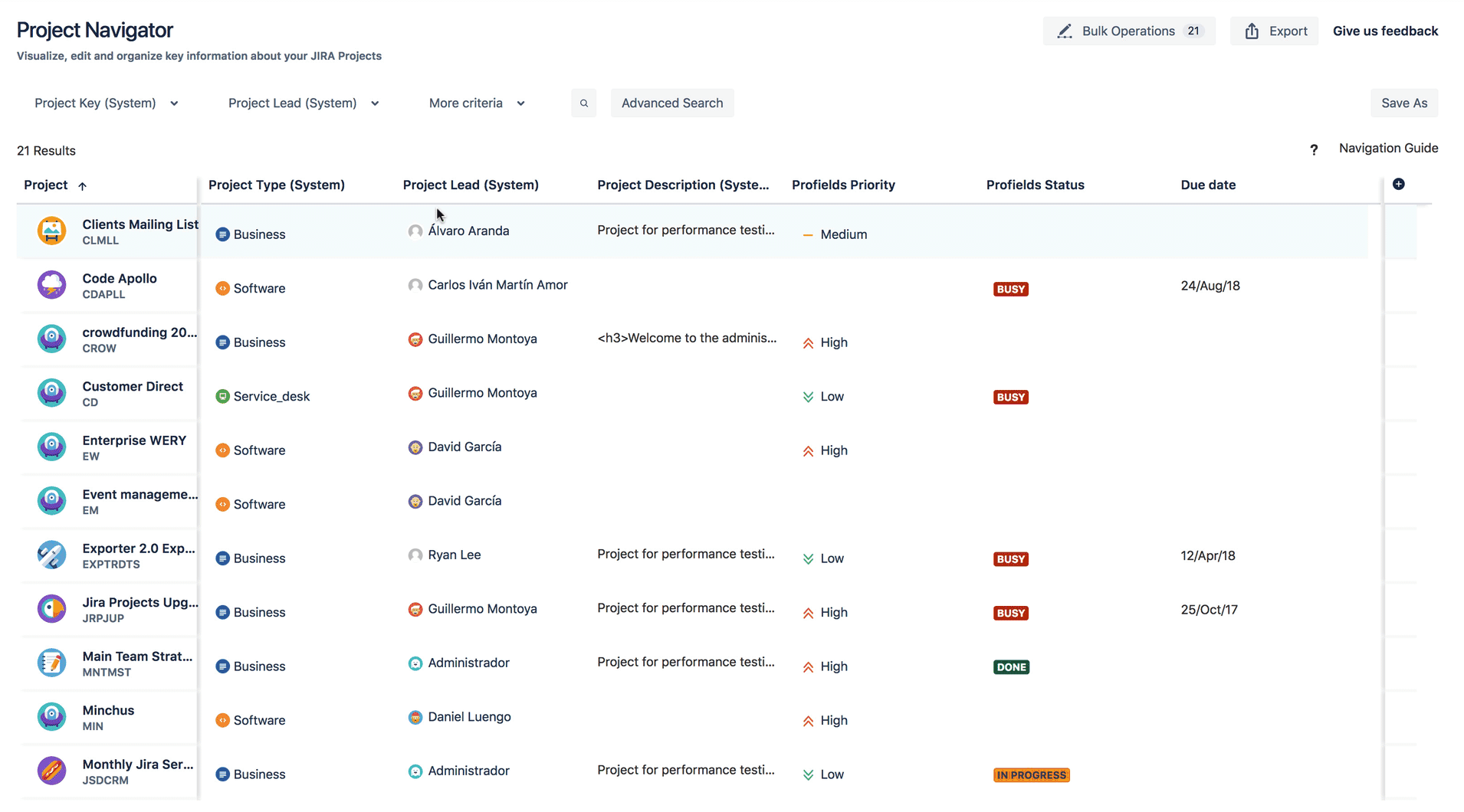Click the DONE status for Main Team Strategy

[x=1011, y=667]
